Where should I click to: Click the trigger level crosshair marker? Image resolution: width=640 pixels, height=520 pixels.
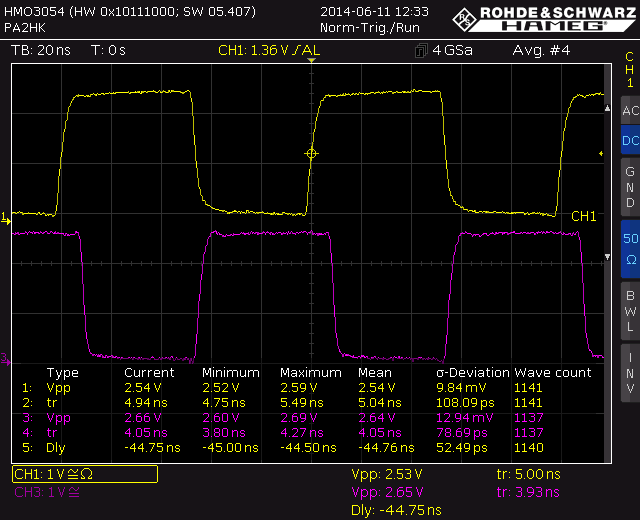[x=311, y=153]
